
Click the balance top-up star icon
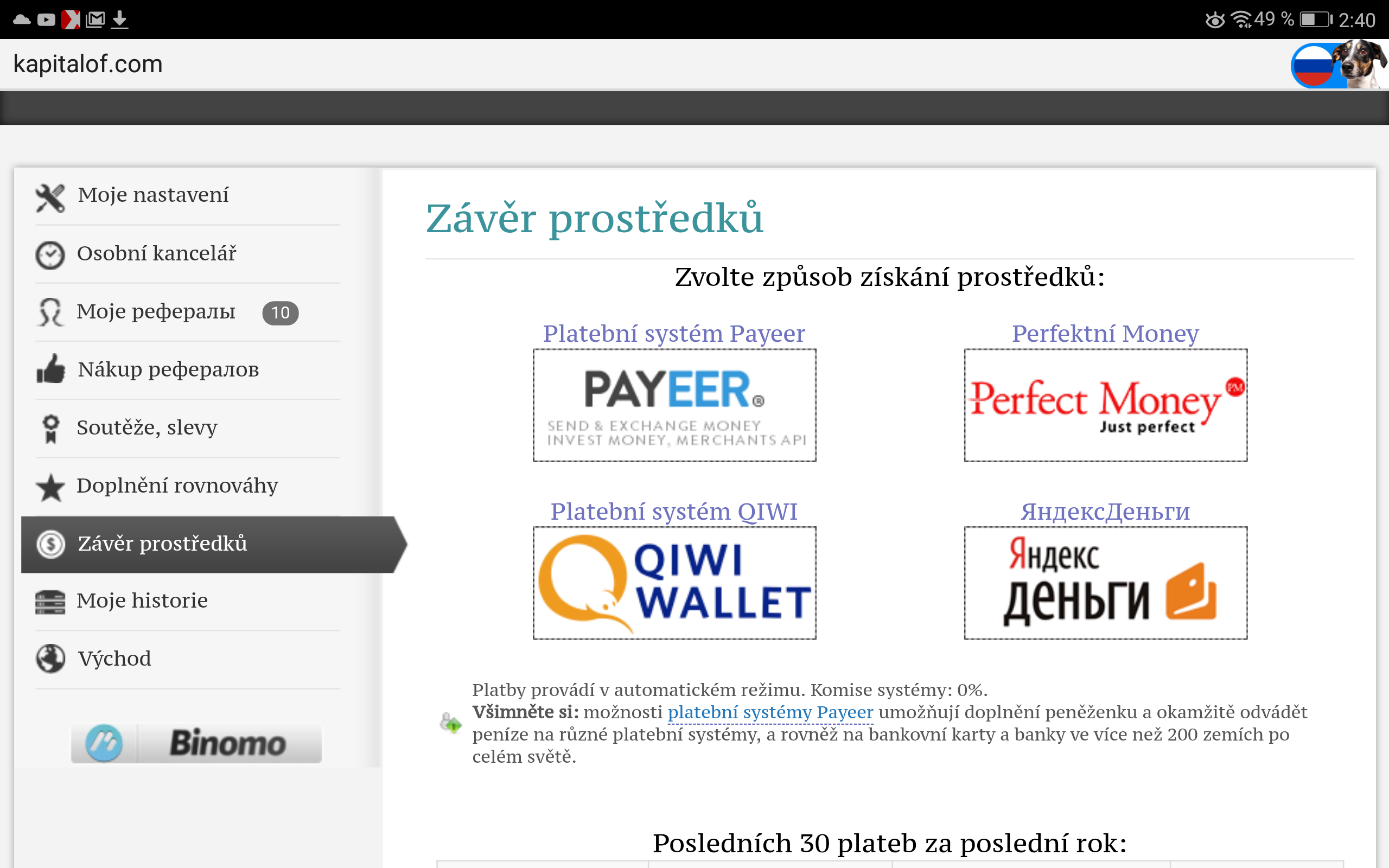50,485
